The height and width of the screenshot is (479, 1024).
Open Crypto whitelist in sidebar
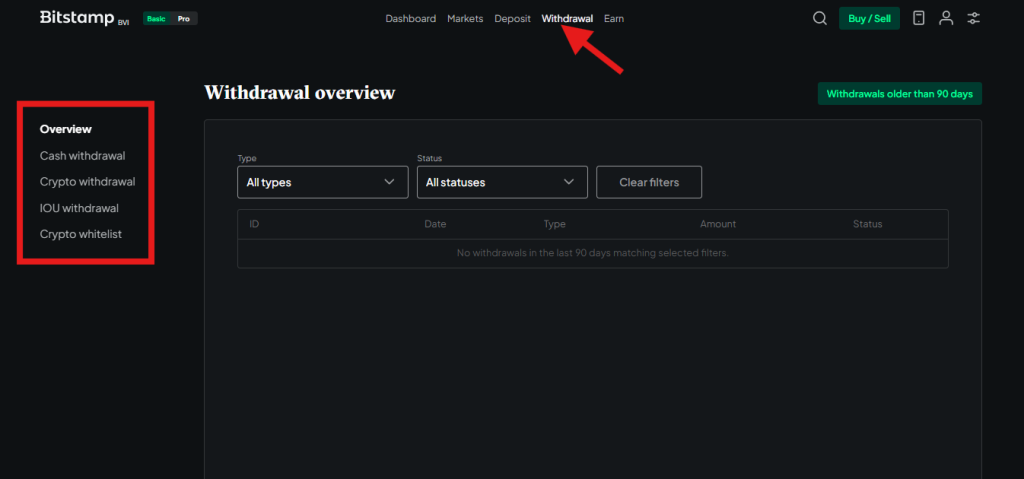(x=81, y=233)
